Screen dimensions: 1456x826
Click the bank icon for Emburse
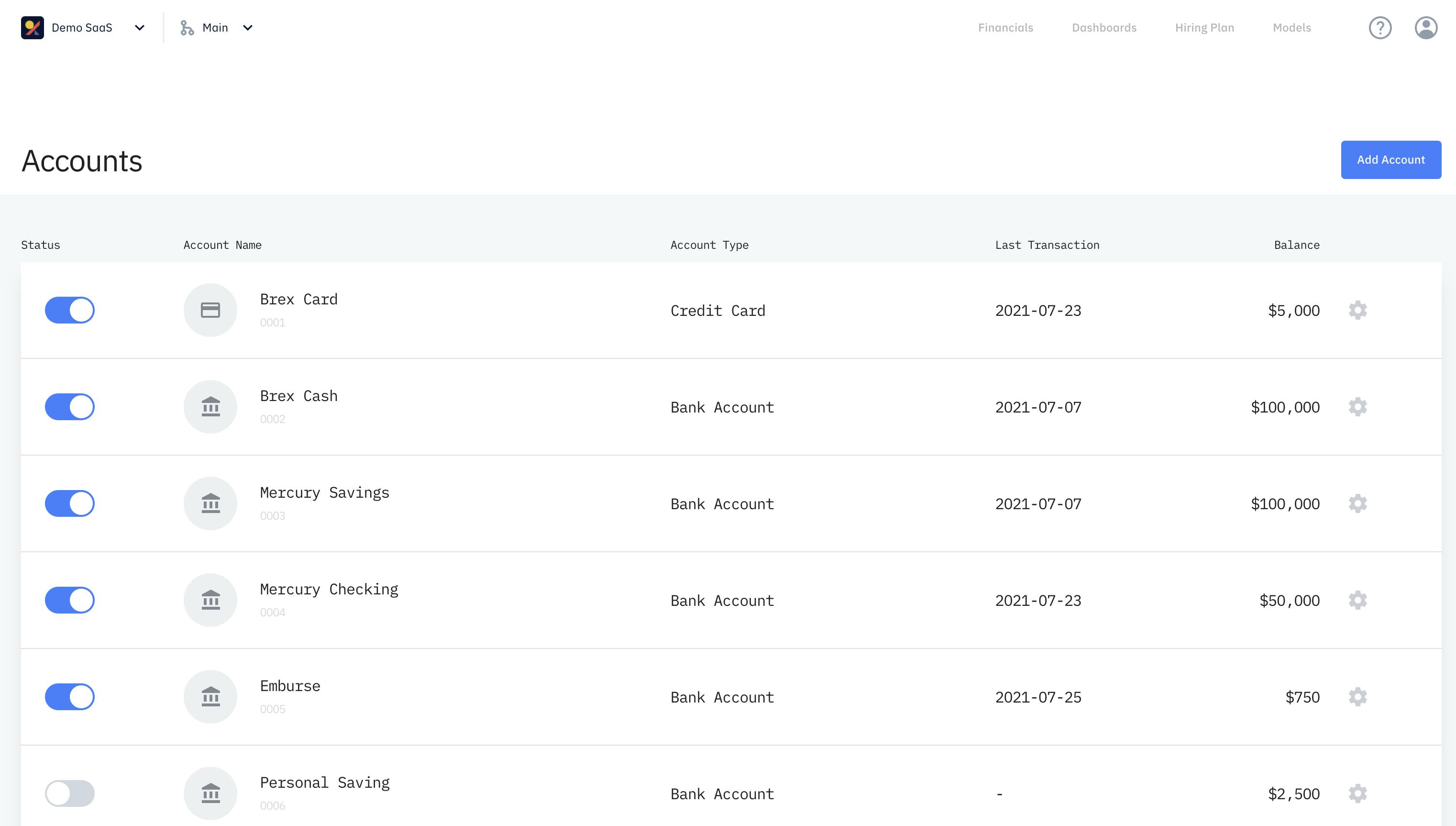click(210, 697)
